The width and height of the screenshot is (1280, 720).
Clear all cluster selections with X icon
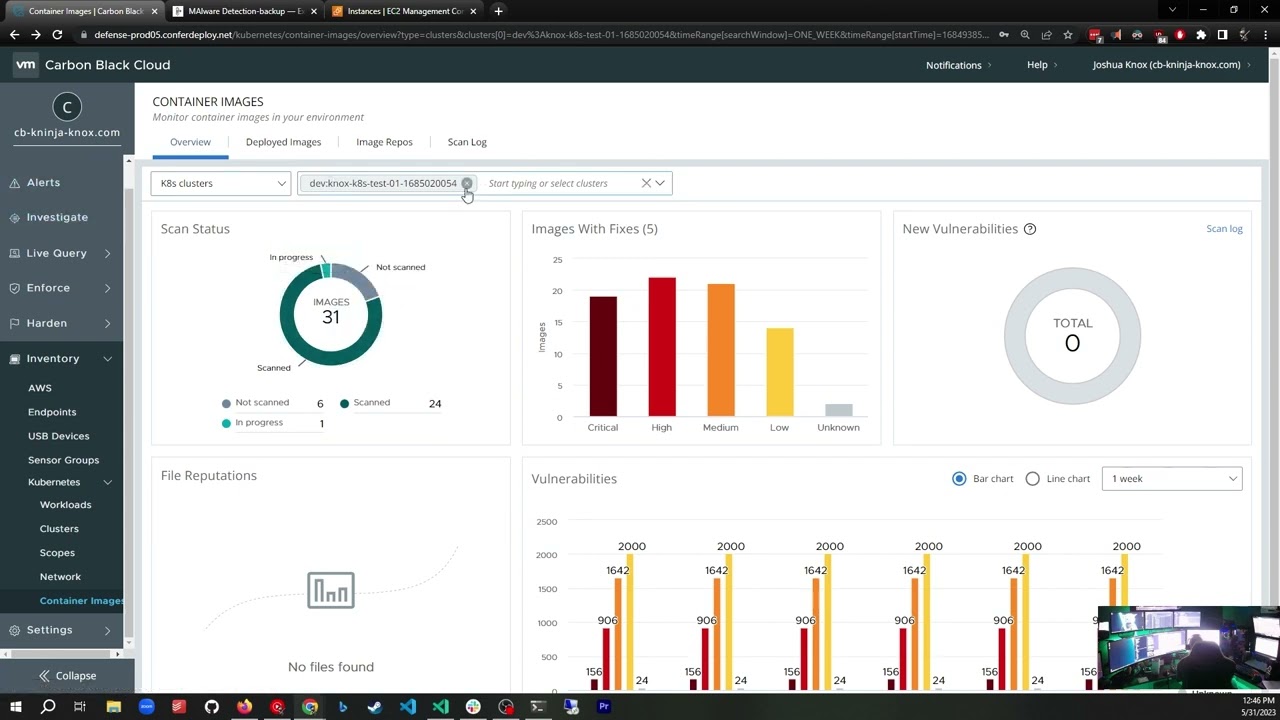click(x=646, y=183)
